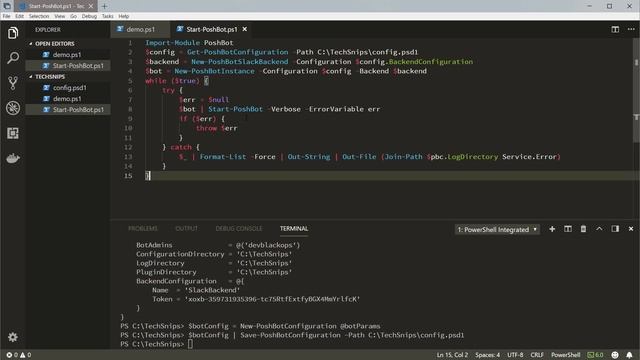Open the Help menu
Viewport: 640px width, 360px height.
[124, 16]
